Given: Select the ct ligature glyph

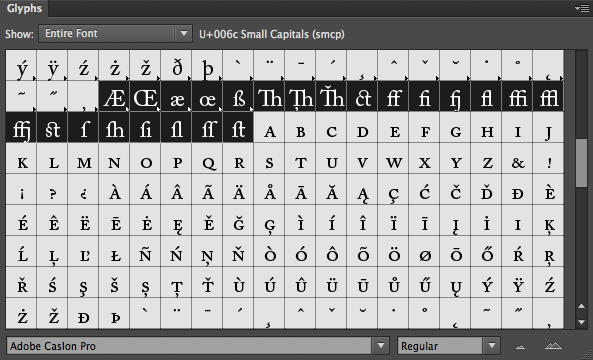Looking at the screenshot, I should pyautogui.click(x=362, y=96).
